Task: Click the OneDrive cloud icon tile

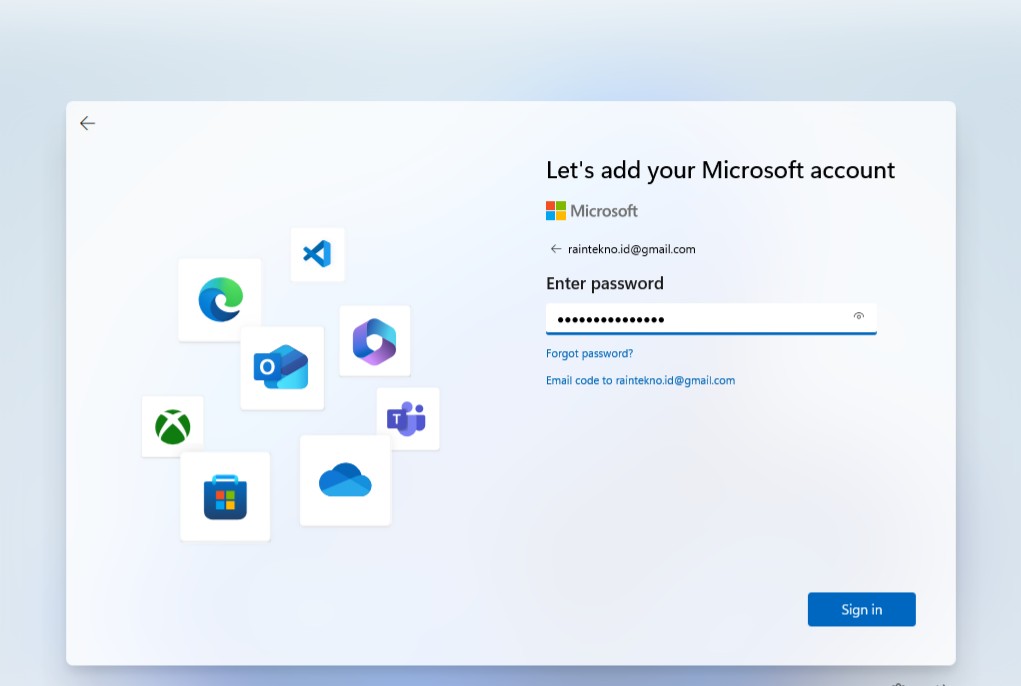Action: point(345,480)
